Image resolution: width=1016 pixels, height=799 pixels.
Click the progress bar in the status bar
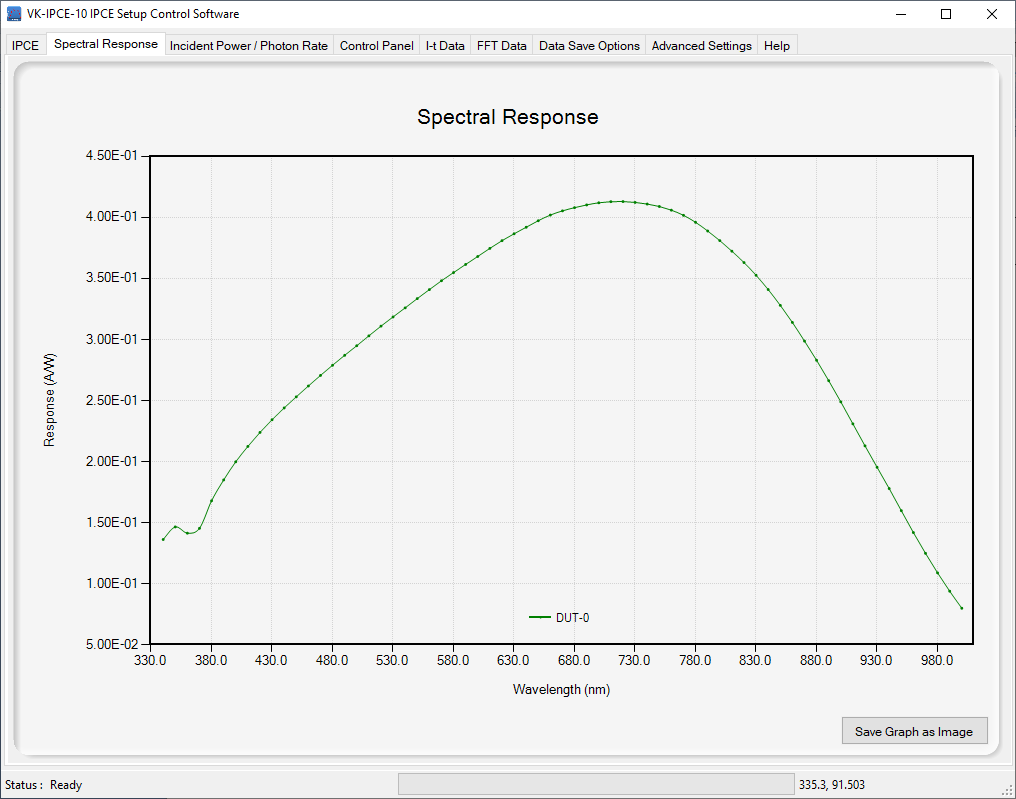[596, 784]
